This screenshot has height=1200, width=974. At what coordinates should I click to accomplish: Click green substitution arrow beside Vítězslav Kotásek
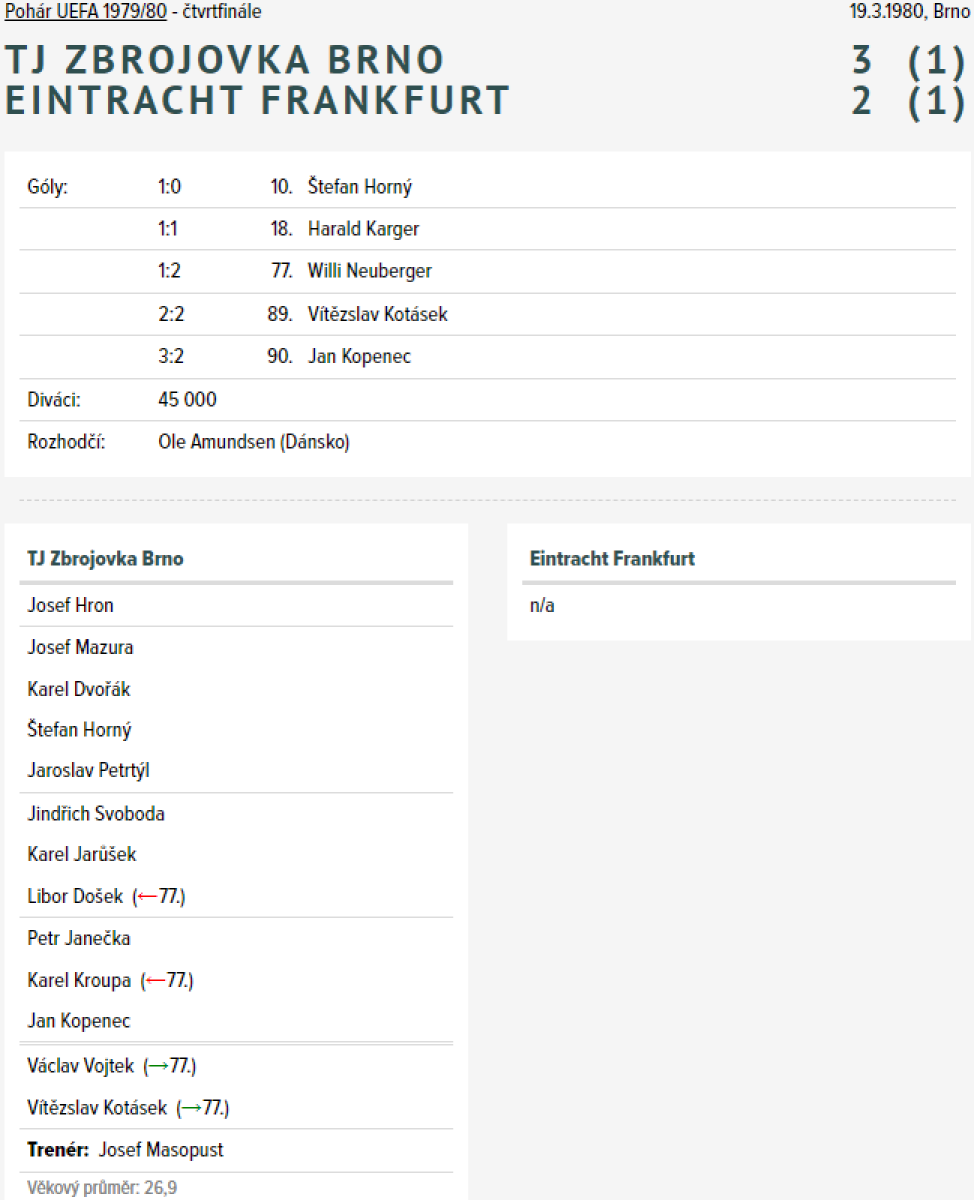(191, 1108)
